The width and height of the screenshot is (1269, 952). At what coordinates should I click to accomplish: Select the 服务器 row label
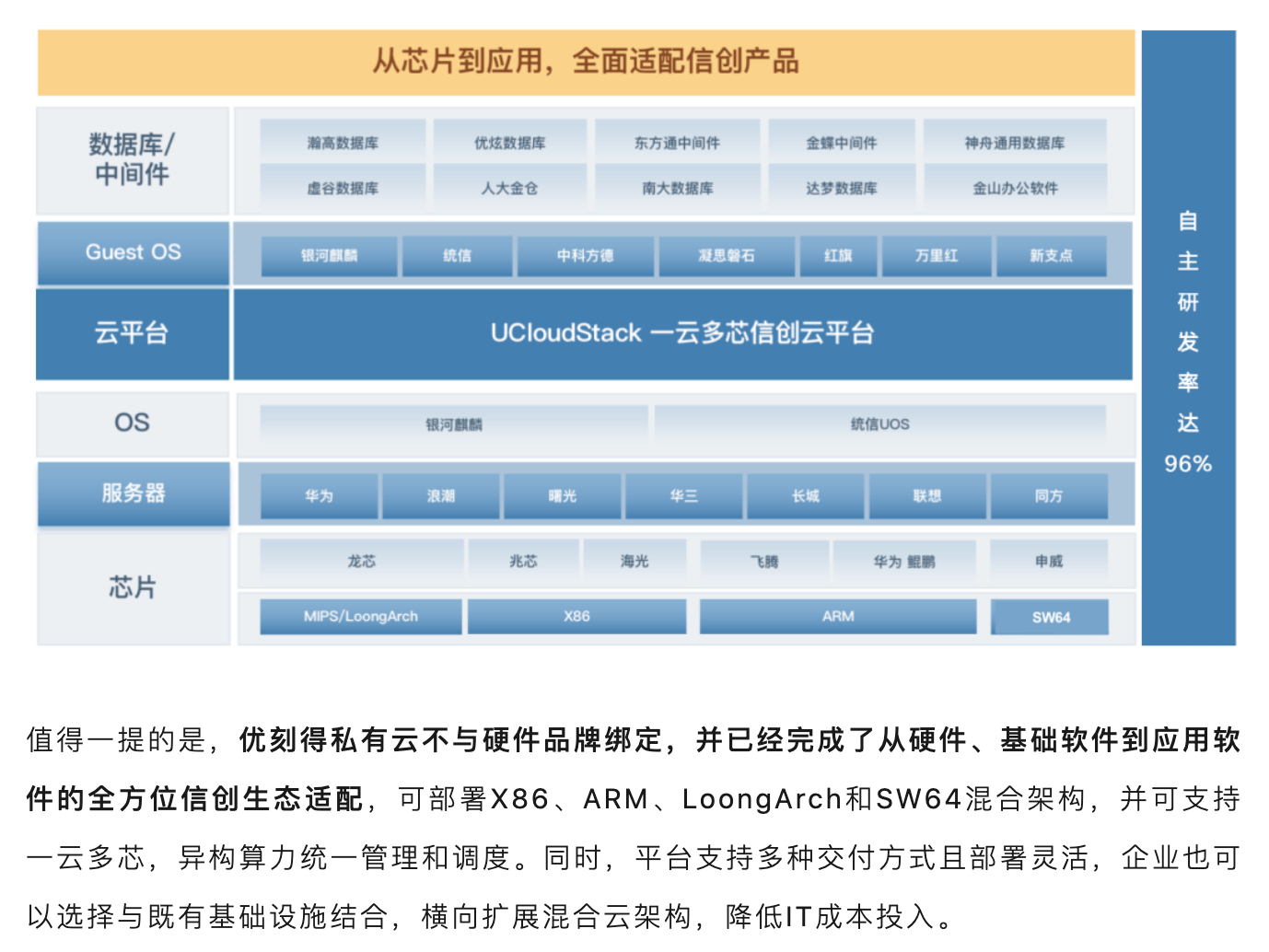tap(134, 493)
